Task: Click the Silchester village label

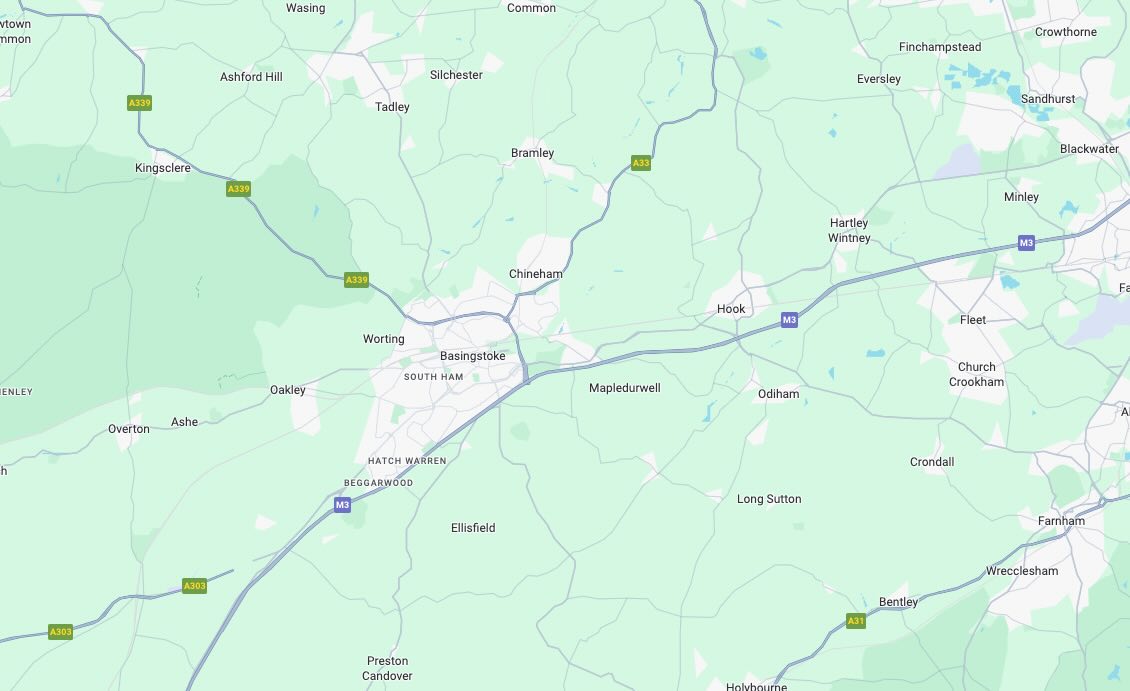Action: (456, 75)
